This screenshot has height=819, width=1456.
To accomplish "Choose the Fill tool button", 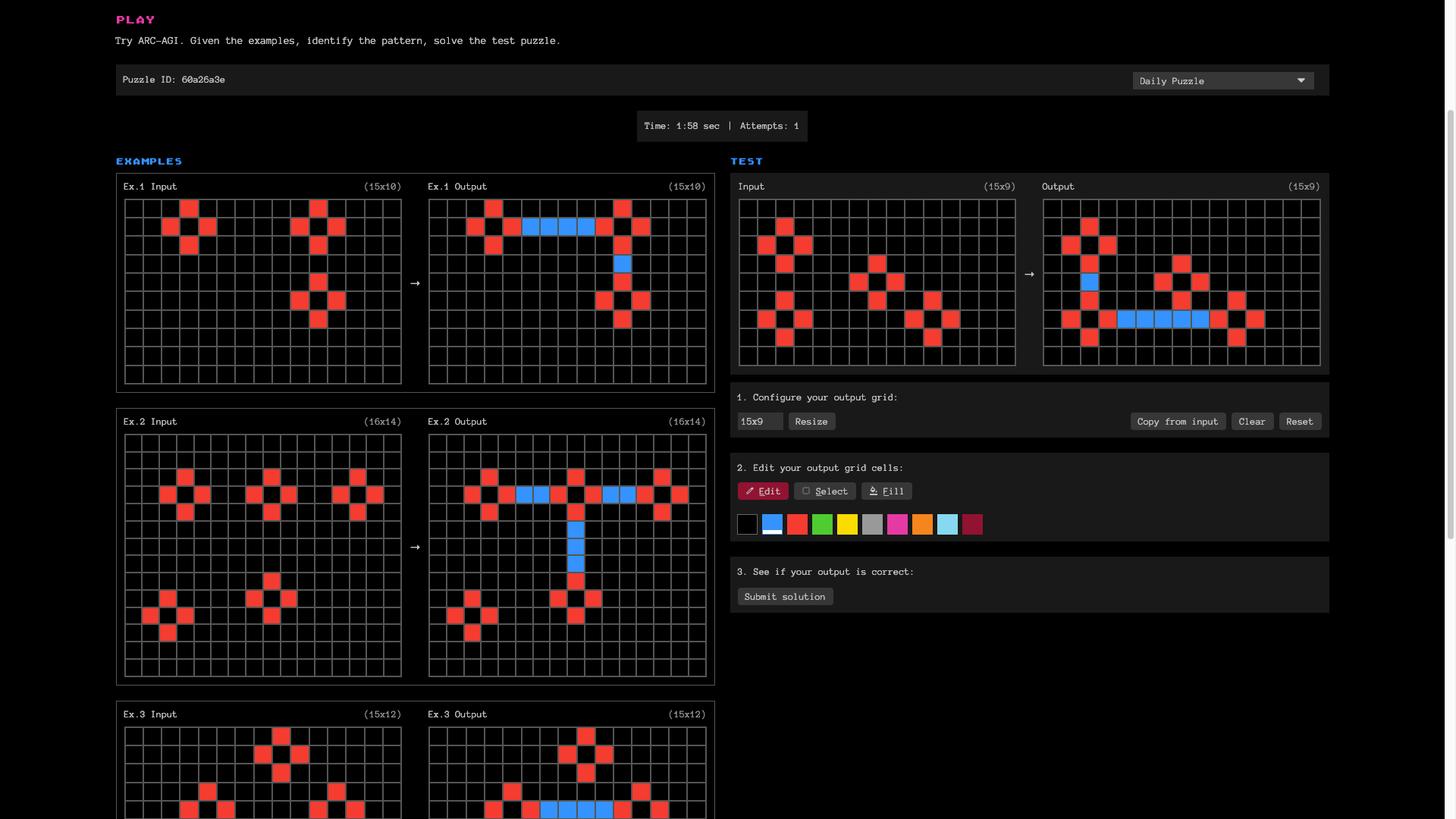I will 886,491.
